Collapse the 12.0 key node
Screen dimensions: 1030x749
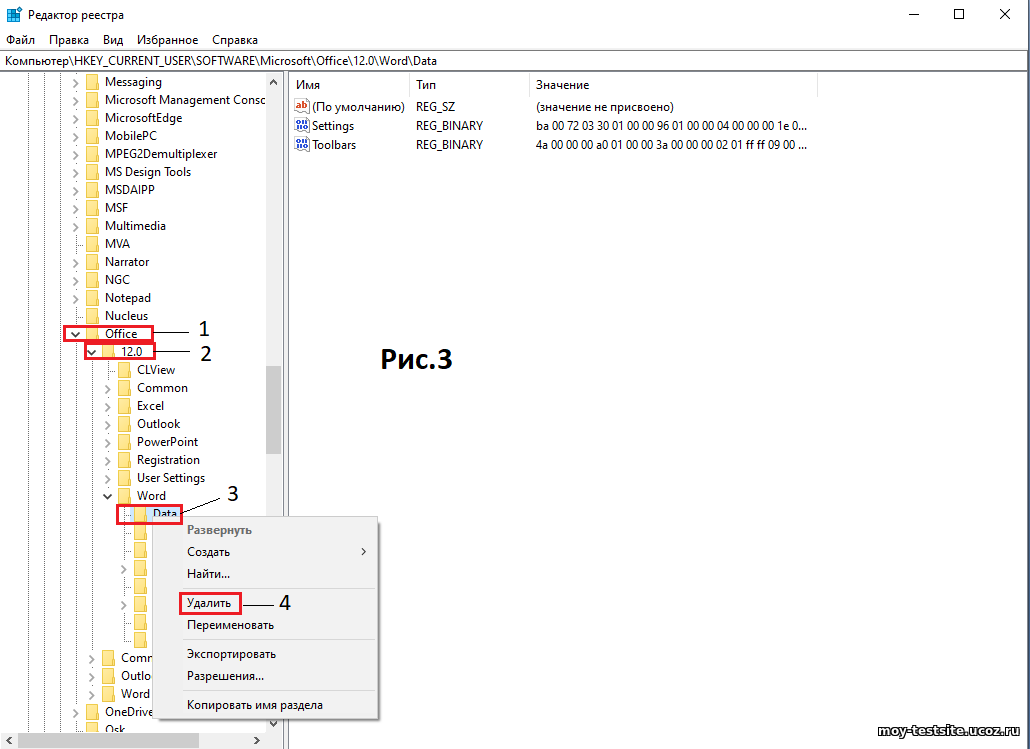pyautogui.click(x=92, y=352)
